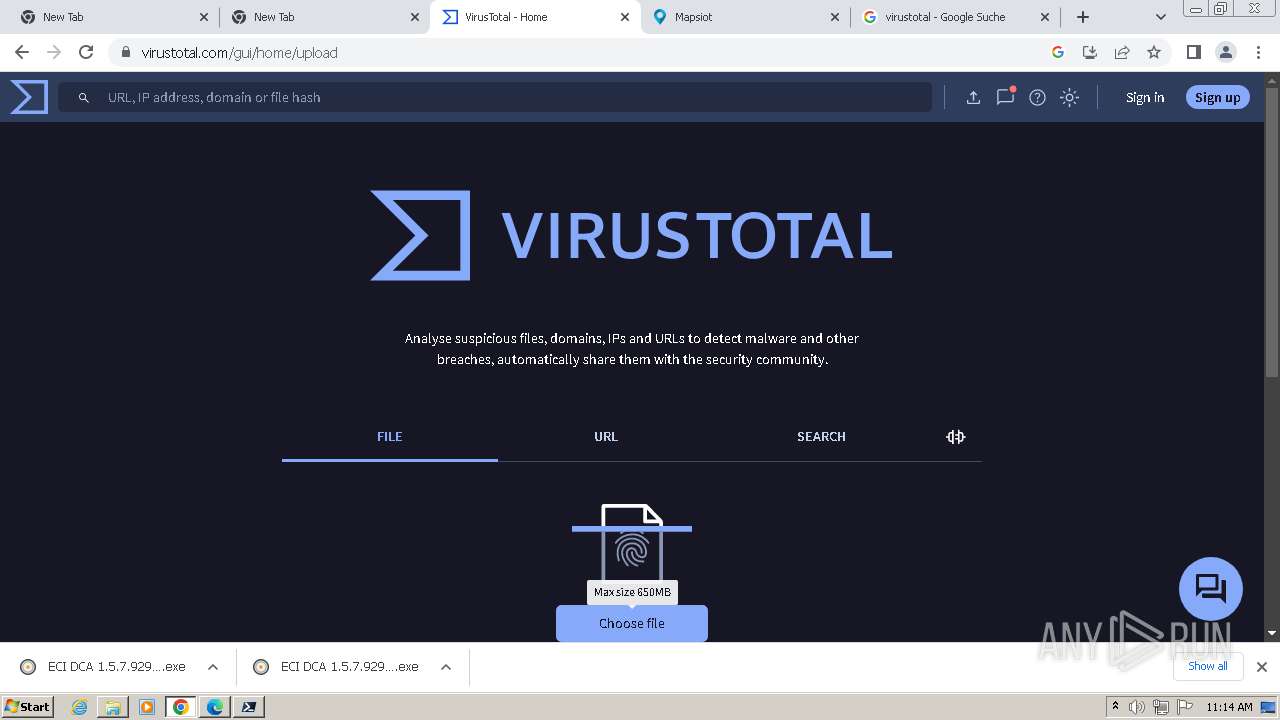Click the upload file icon in header

[973, 97]
